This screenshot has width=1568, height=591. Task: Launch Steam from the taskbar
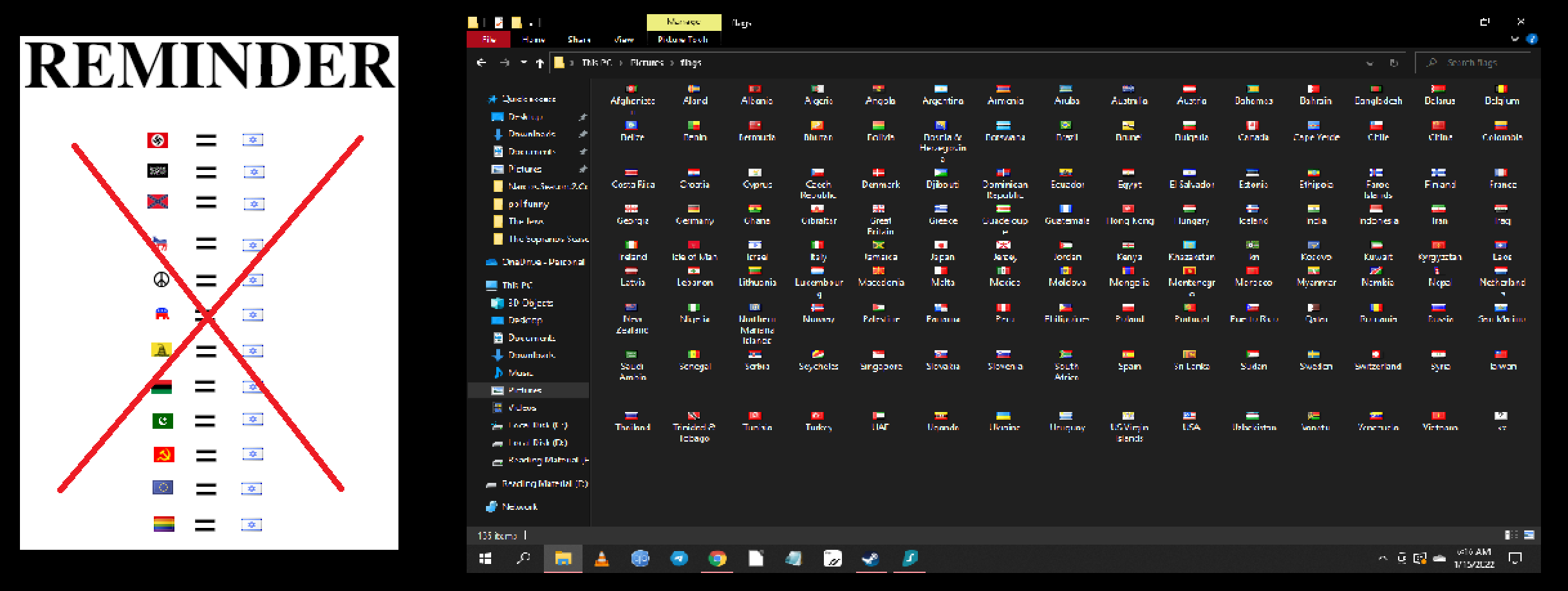click(x=870, y=558)
